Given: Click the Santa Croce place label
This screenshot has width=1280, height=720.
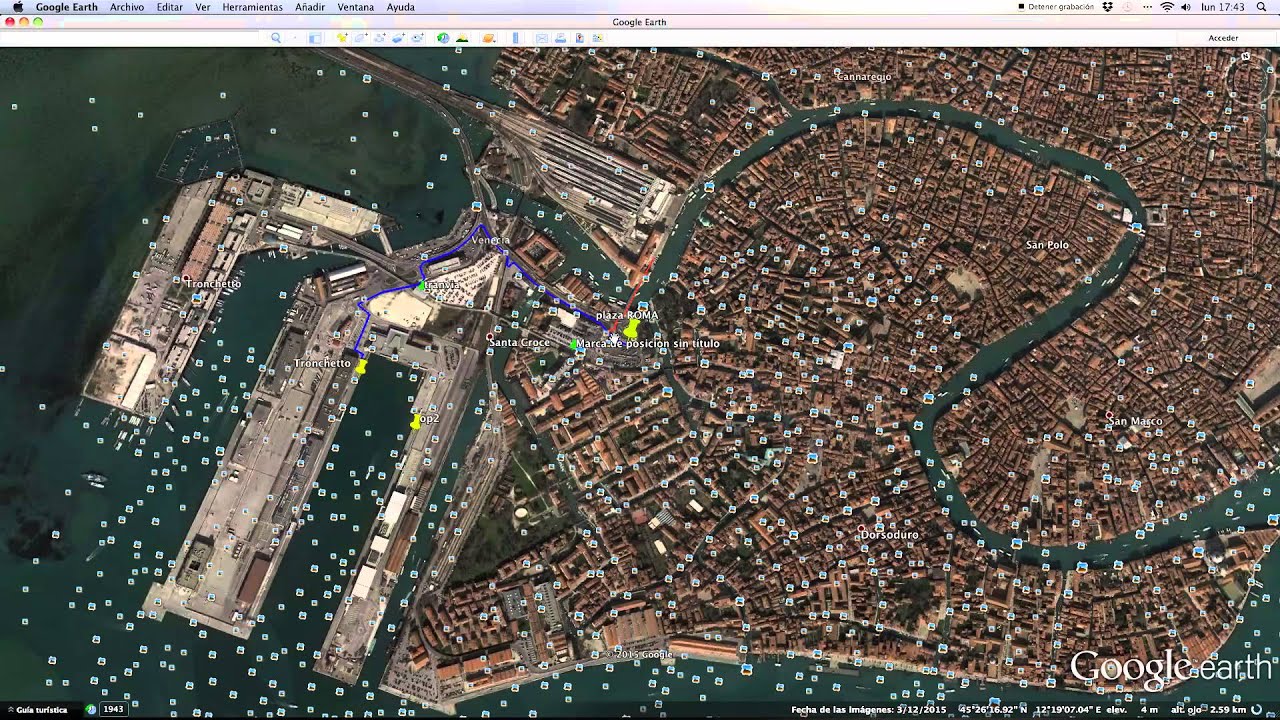Looking at the screenshot, I should [520, 343].
